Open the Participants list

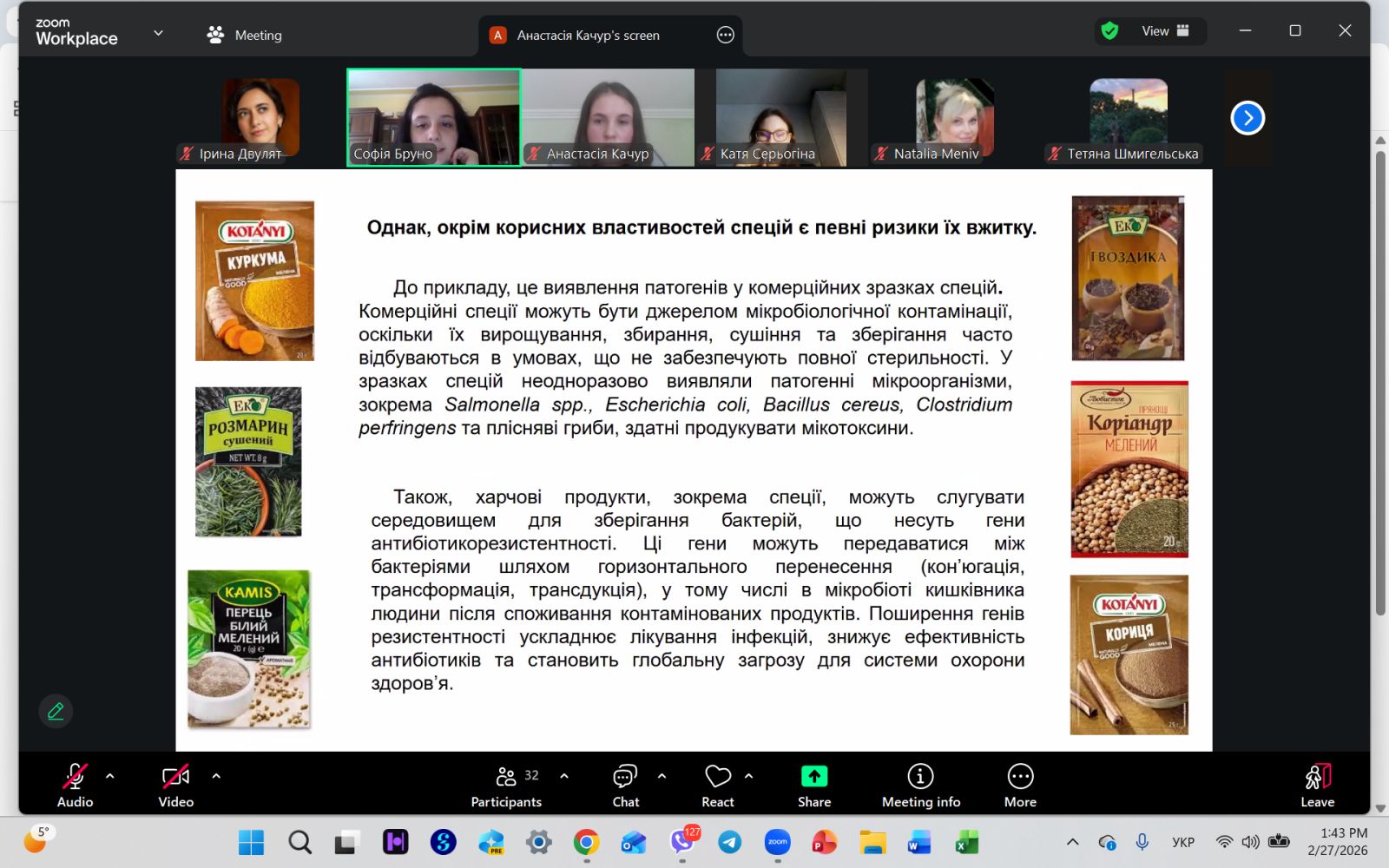coord(507,786)
